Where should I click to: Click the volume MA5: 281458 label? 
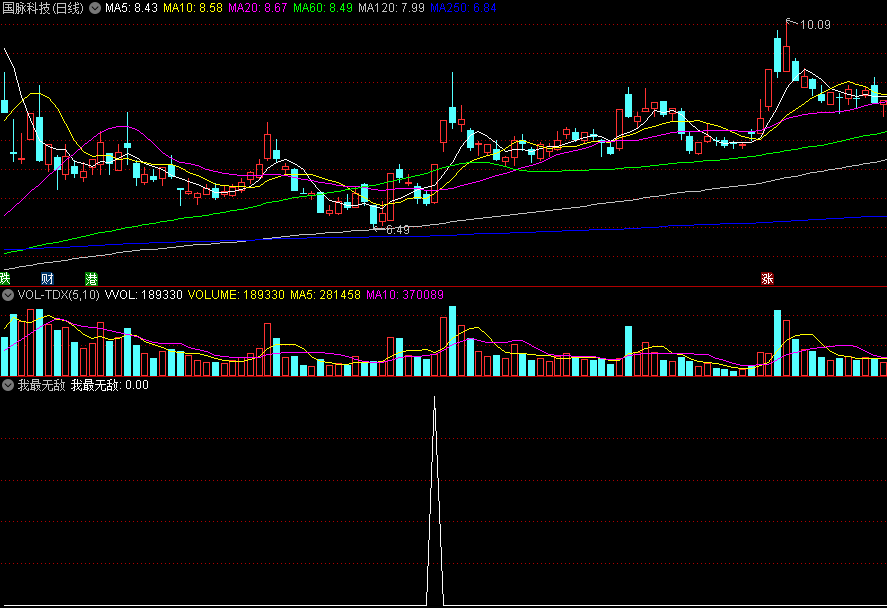(325, 295)
